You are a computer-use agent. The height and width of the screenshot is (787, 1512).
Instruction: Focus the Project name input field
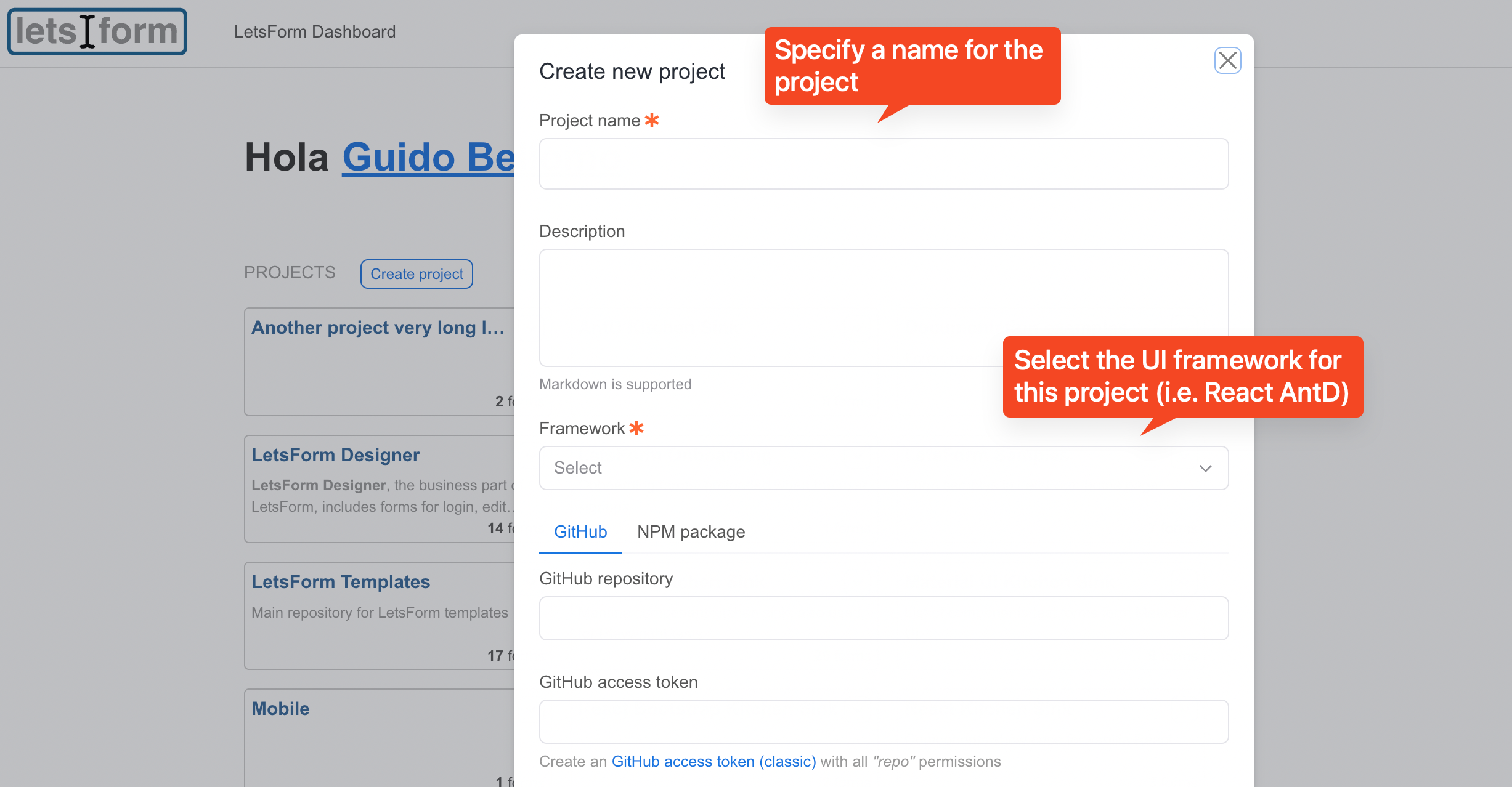click(884, 164)
